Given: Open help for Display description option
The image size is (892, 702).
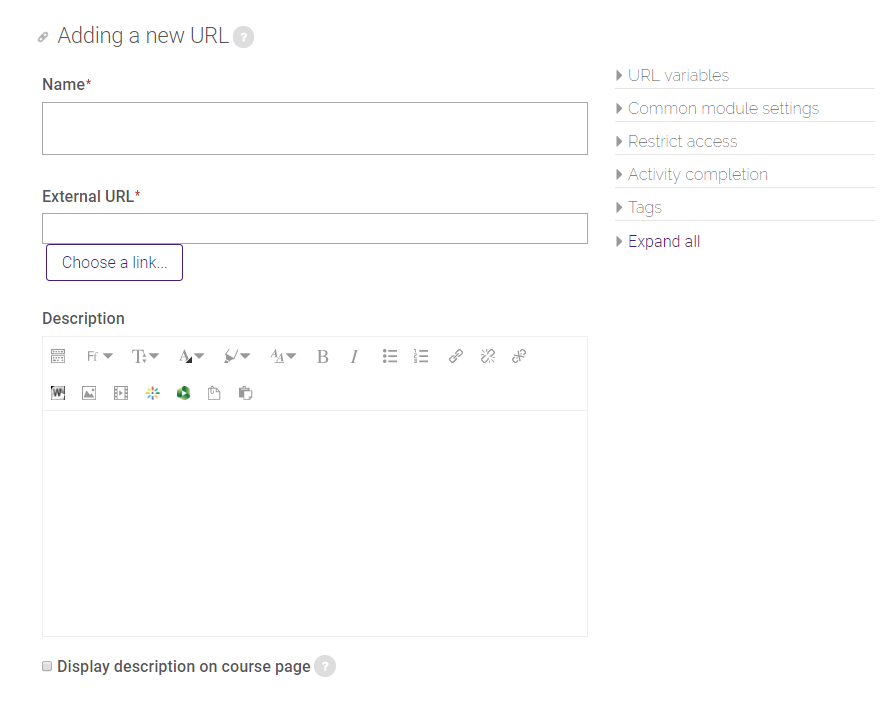Looking at the screenshot, I should [x=325, y=666].
